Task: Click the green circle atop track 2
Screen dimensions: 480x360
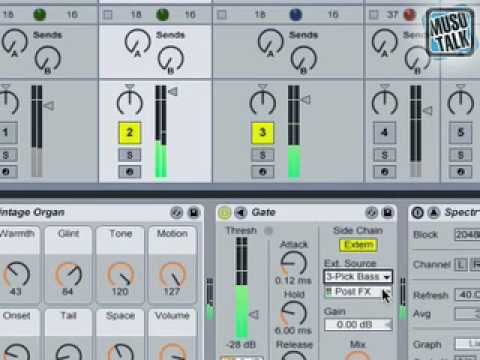Action: (162, 14)
